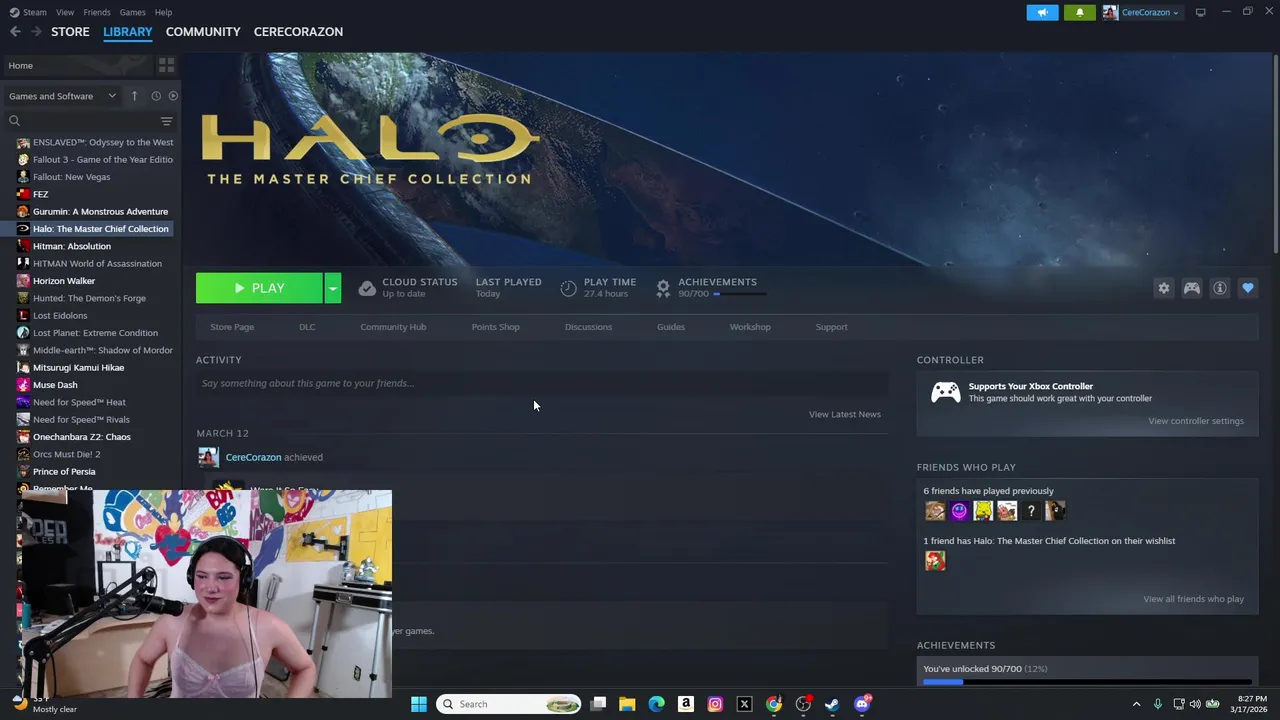The width and height of the screenshot is (1280, 720).
Task: Open Discord from the taskbar
Action: coord(862,704)
